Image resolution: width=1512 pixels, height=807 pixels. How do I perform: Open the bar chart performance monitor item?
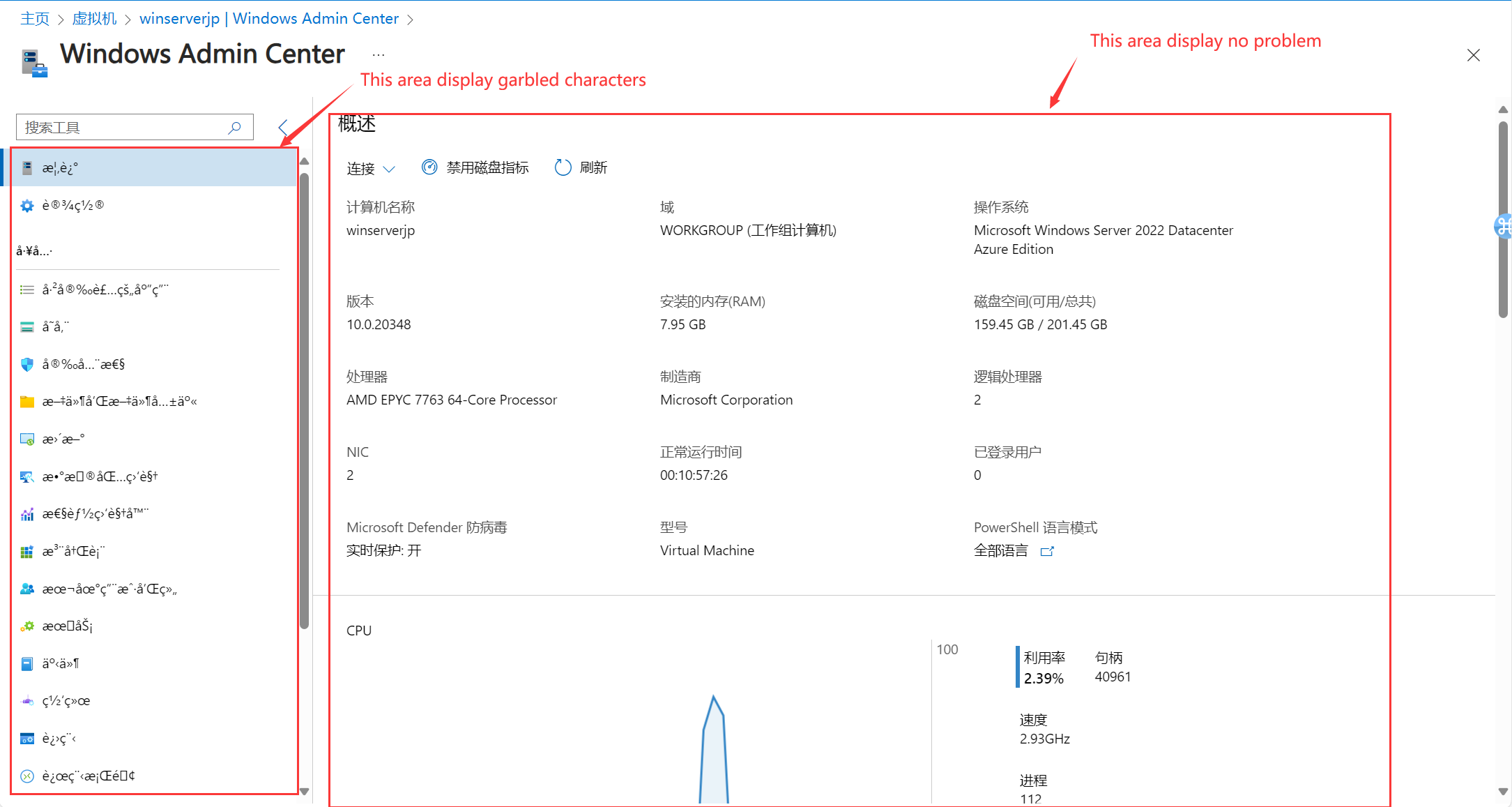point(150,514)
